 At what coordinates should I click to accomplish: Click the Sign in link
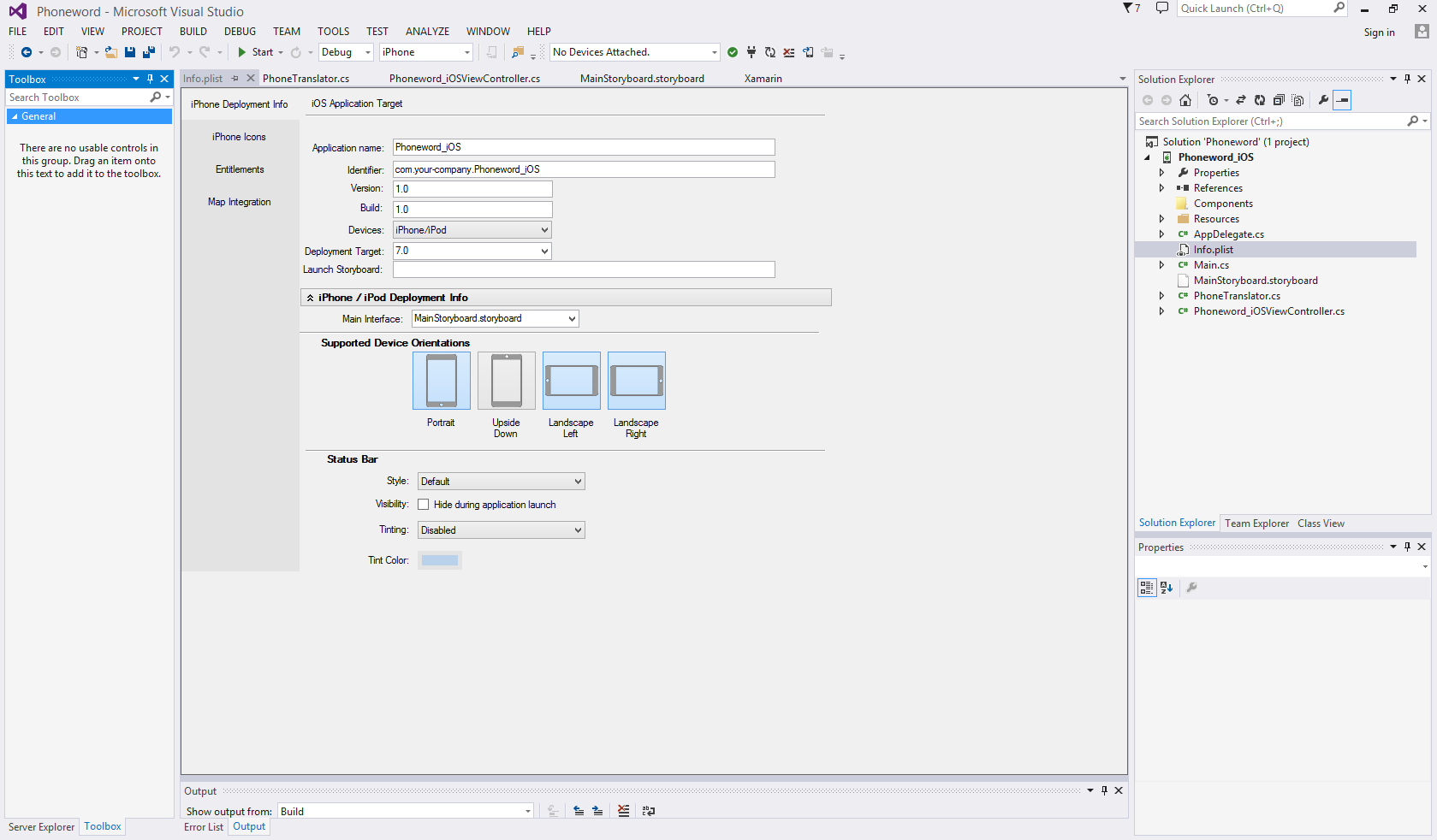1379,33
